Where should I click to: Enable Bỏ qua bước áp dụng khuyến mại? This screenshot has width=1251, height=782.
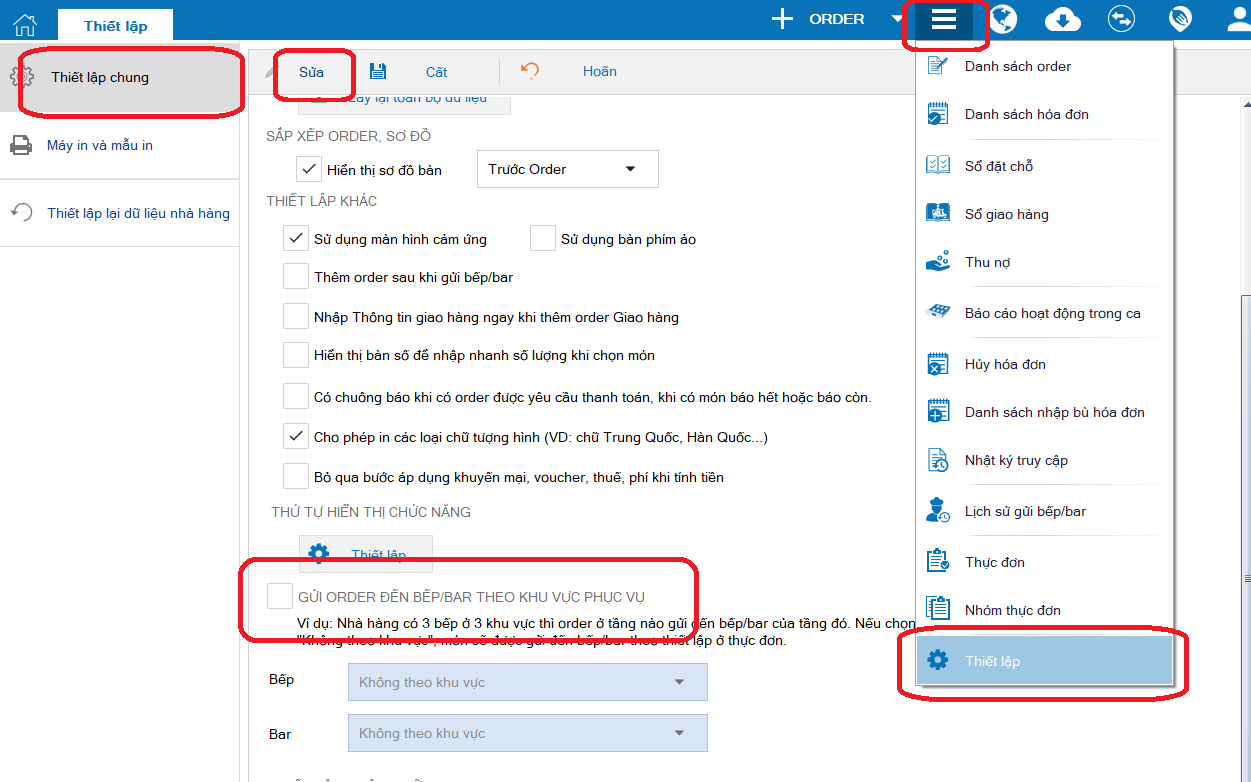pyautogui.click(x=295, y=476)
